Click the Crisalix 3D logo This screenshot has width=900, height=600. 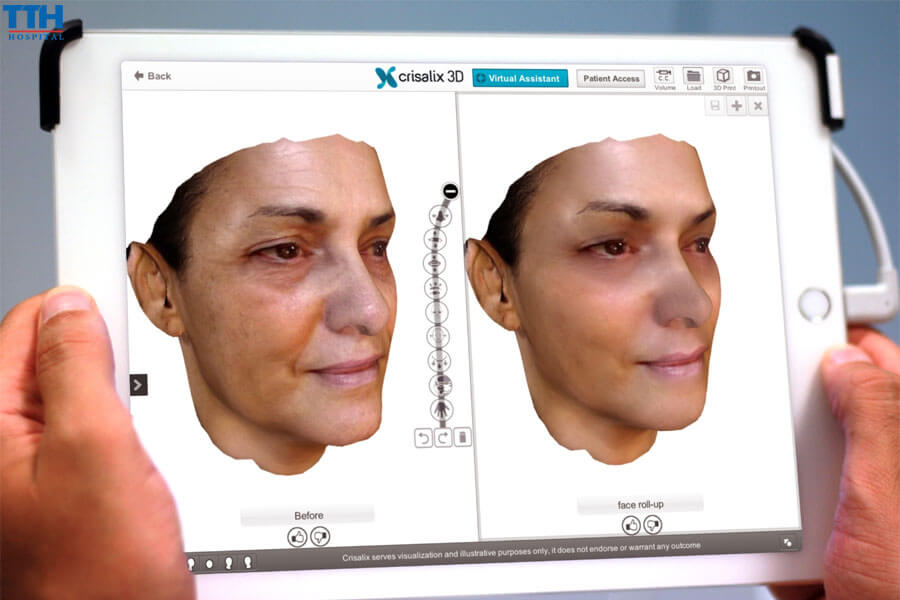pyautogui.click(x=419, y=77)
